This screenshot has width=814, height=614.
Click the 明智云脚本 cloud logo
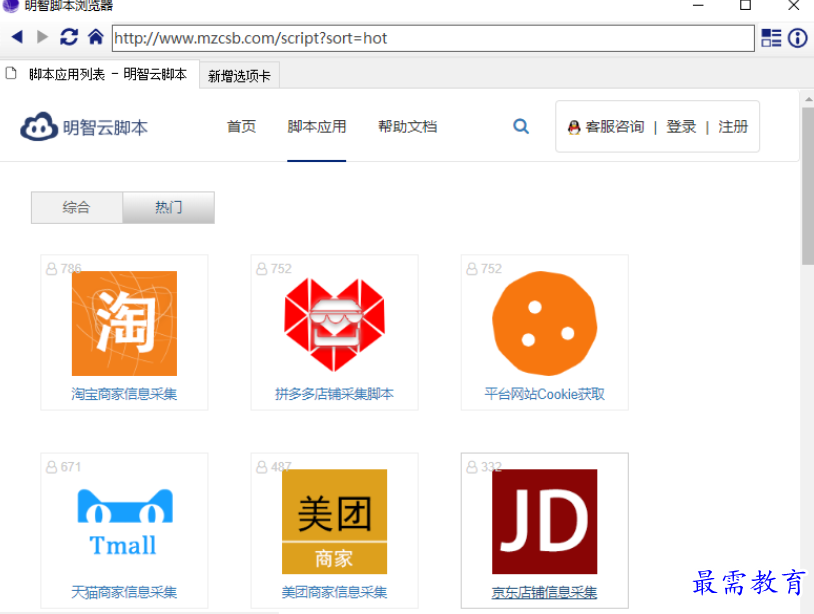coord(84,127)
